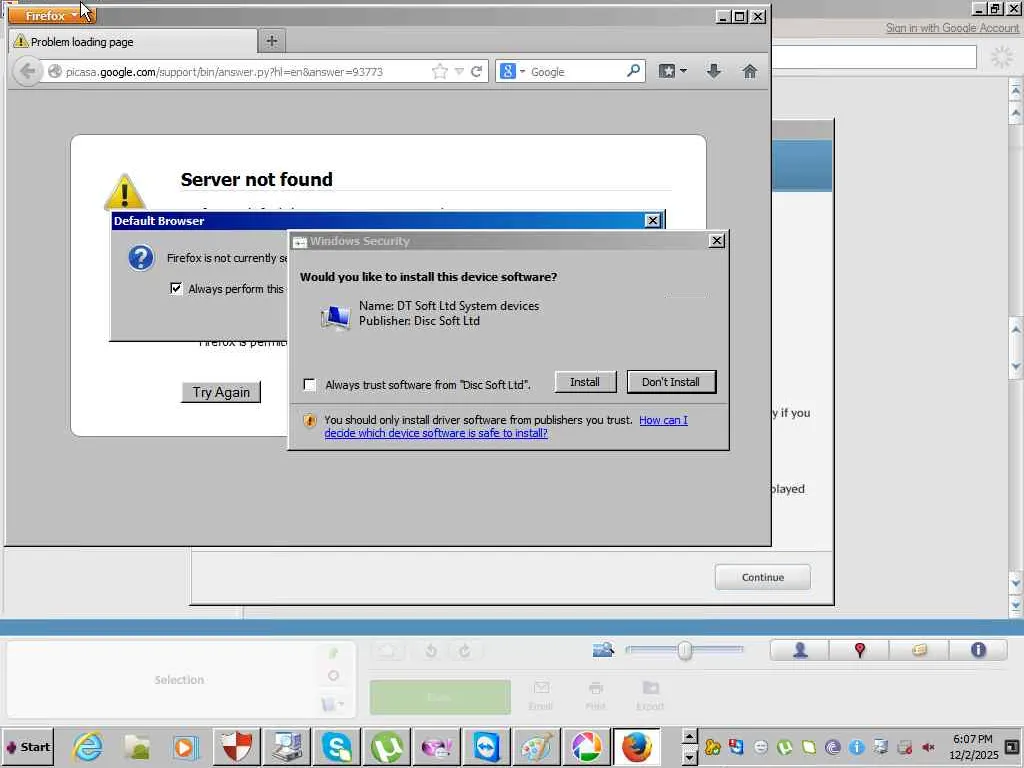Screen dimensions: 1024x768
Task: Expand search engine selector dropdown
Action: [x=522, y=71]
